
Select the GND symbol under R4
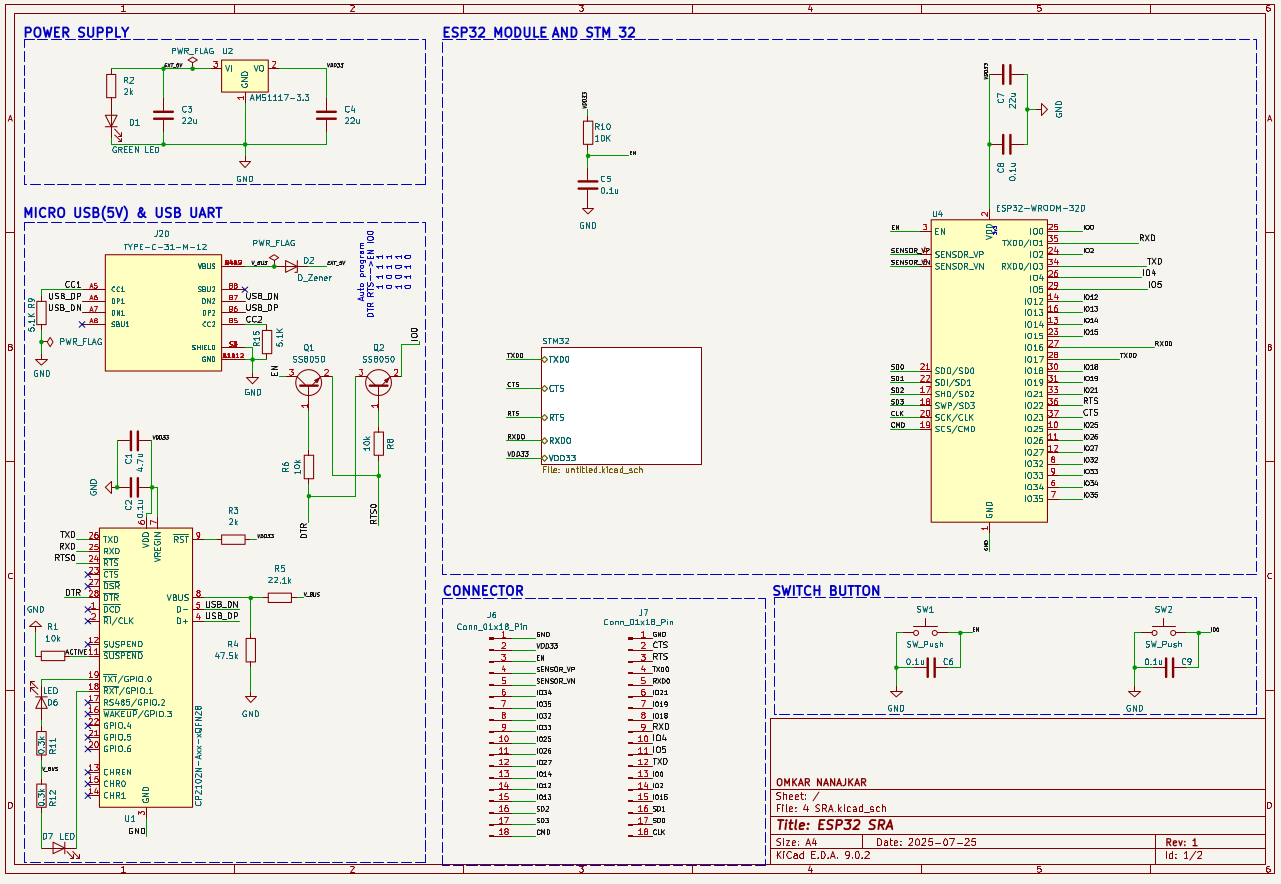pyautogui.click(x=250, y=704)
